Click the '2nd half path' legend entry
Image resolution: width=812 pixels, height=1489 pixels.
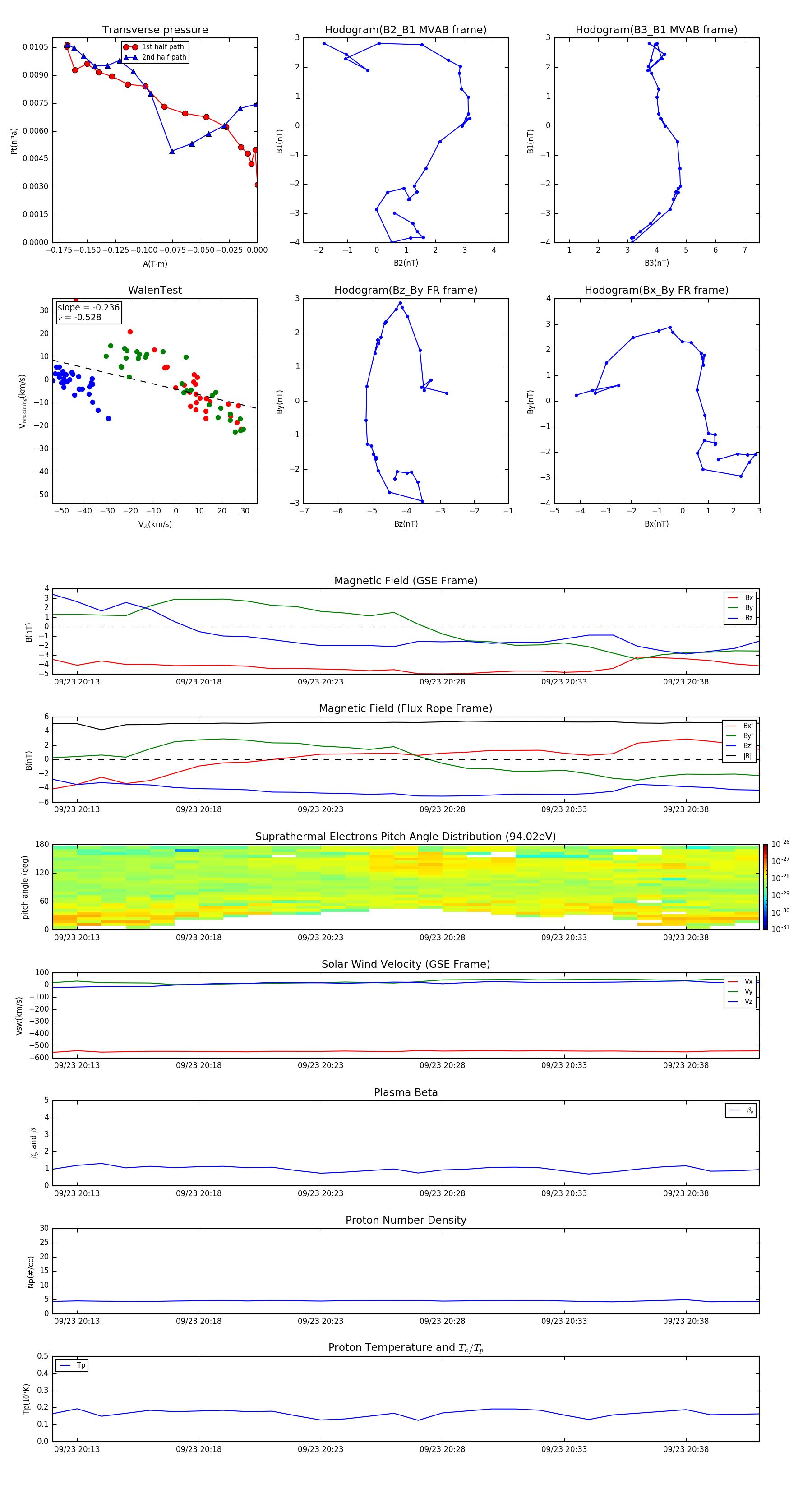pos(154,57)
